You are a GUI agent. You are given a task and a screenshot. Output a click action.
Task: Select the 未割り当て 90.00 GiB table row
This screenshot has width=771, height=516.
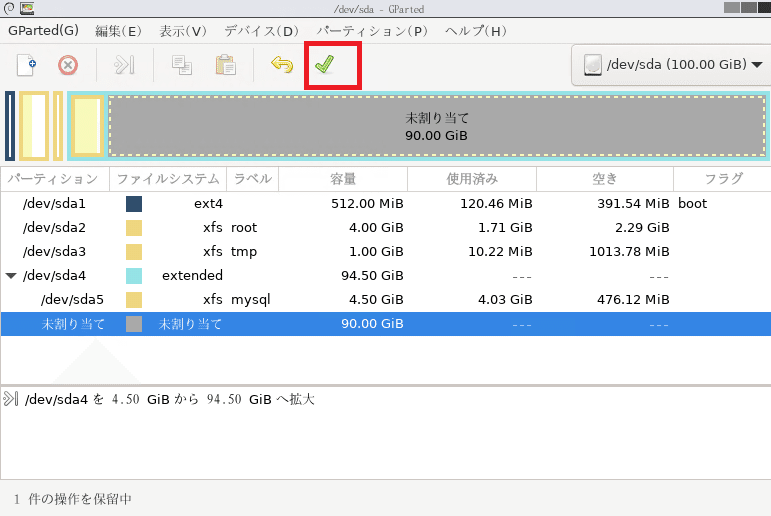[386, 324]
